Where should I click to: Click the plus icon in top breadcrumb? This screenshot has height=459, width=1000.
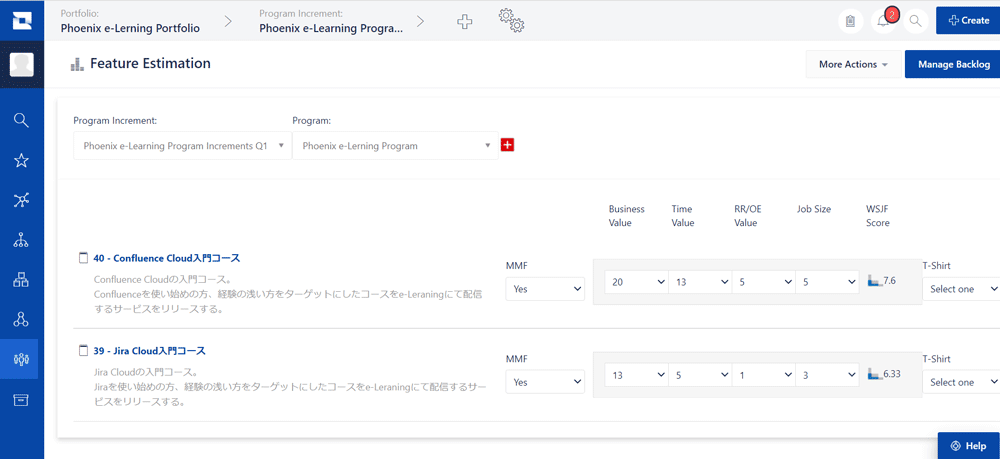point(465,22)
